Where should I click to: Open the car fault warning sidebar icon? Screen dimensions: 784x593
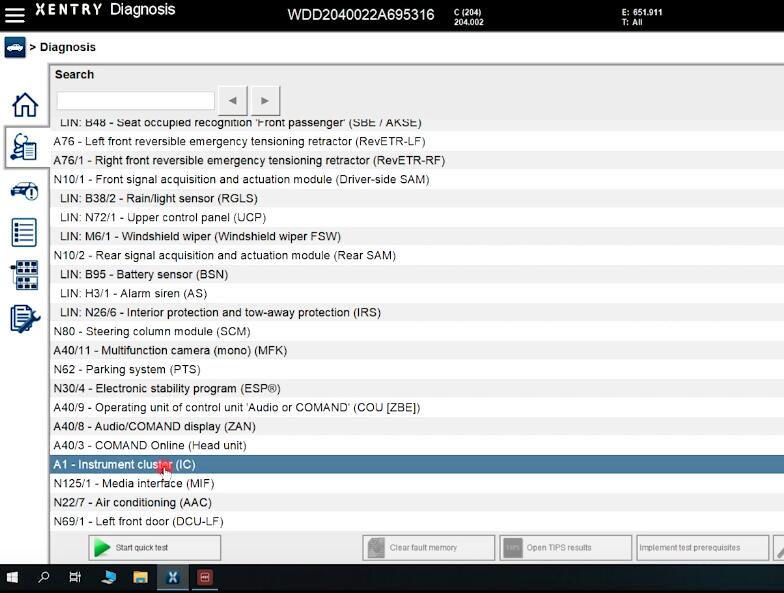pyautogui.click(x=24, y=190)
